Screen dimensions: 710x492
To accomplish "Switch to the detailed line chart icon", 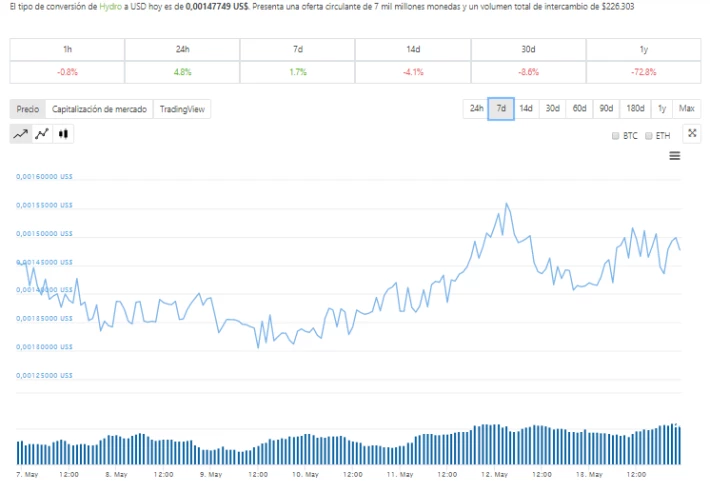I will pyautogui.click(x=42, y=134).
